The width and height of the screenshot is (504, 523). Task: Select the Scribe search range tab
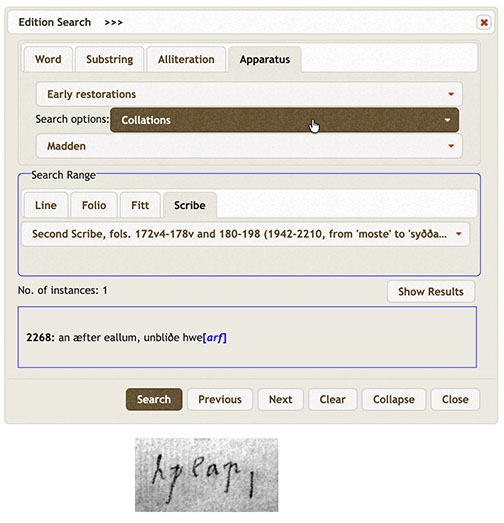pos(190,205)
